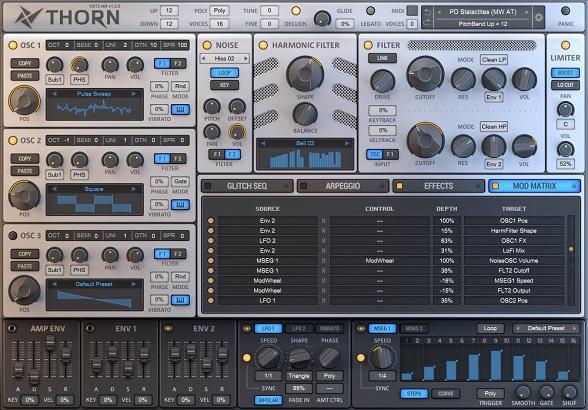The width and height of the screenshot is (588, 410).
Task: Click the Noise Vol knob
Action: (237, 132)
